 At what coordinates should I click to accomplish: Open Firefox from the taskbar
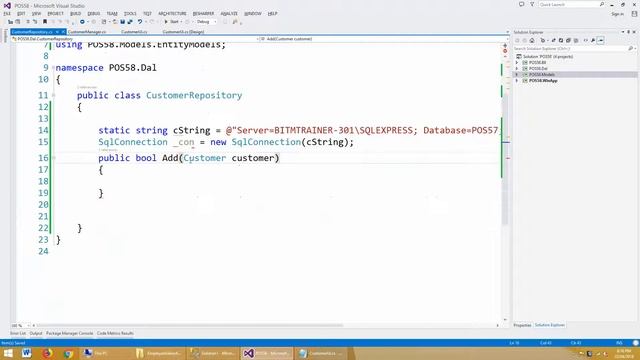[x=47, y=353]
